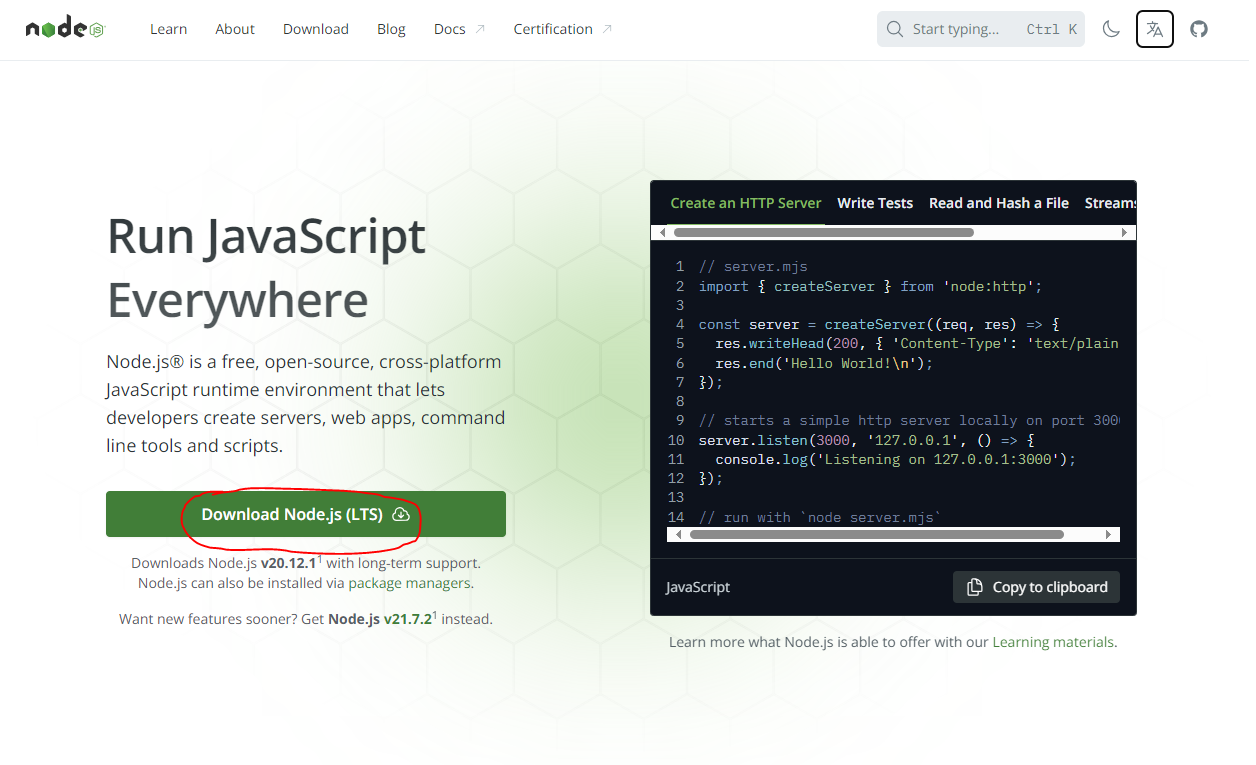The width and height of the screenshot is (1256, 765).
Task: Open the language selector icon
Action: point(1155,29)
